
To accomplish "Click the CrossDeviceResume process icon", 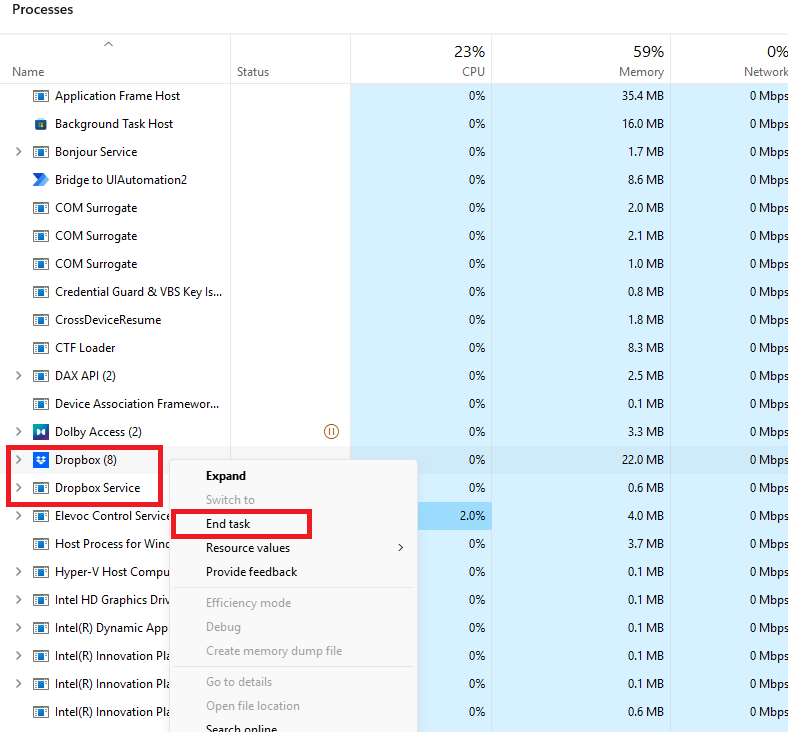I will 41,320.
